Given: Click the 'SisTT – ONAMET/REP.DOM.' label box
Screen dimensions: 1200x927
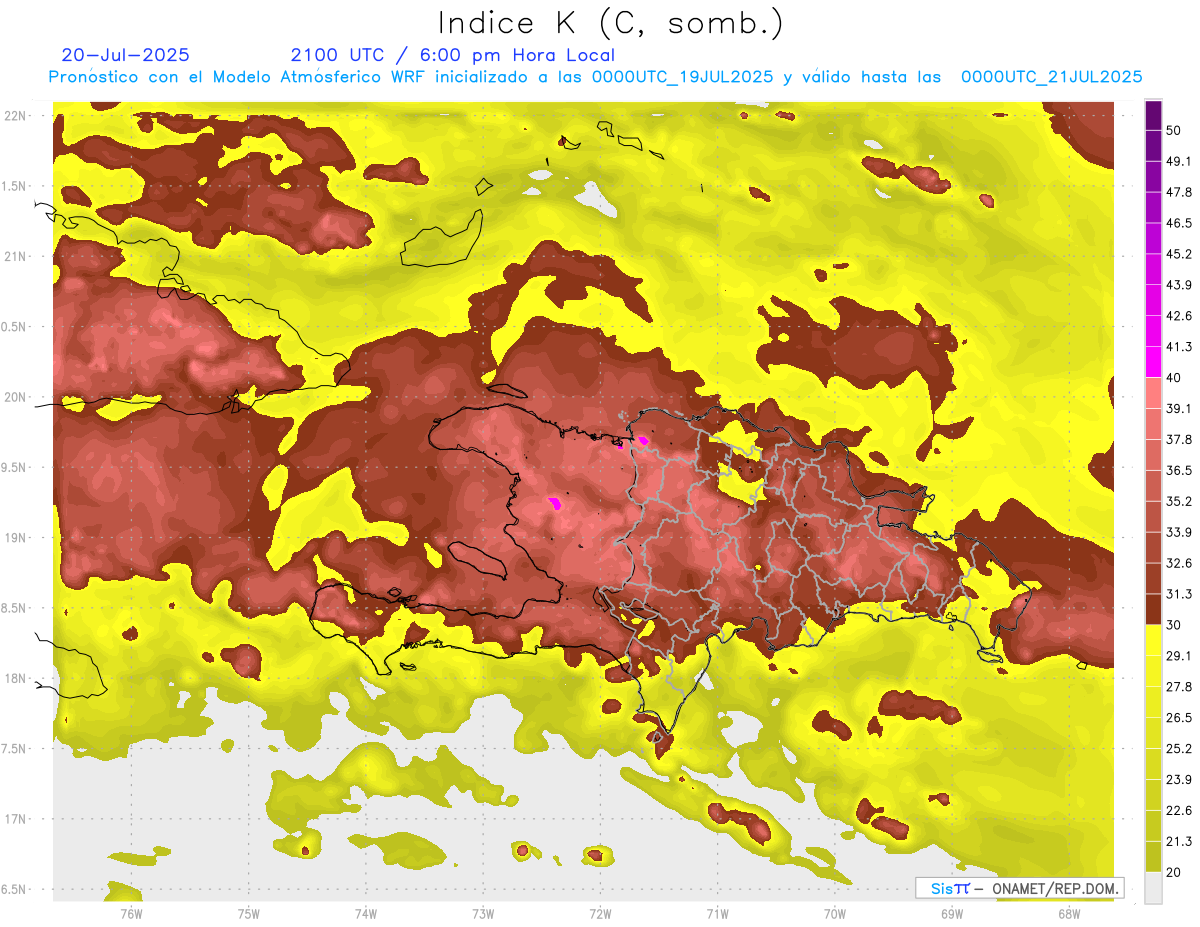Looking at the screenshot, I should [x=1019, y=888].
